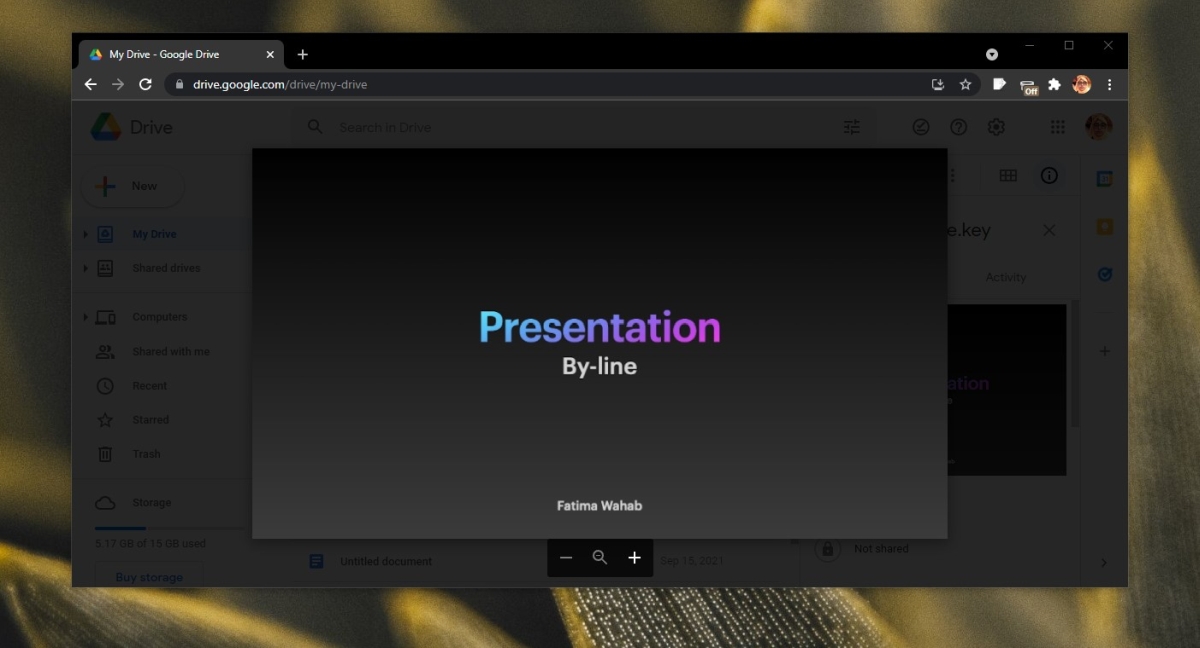Go back to the previous page in Chrome
The height and width of the screenshot is (648, 1200).
pyautogui.click(x=90, y=85)
